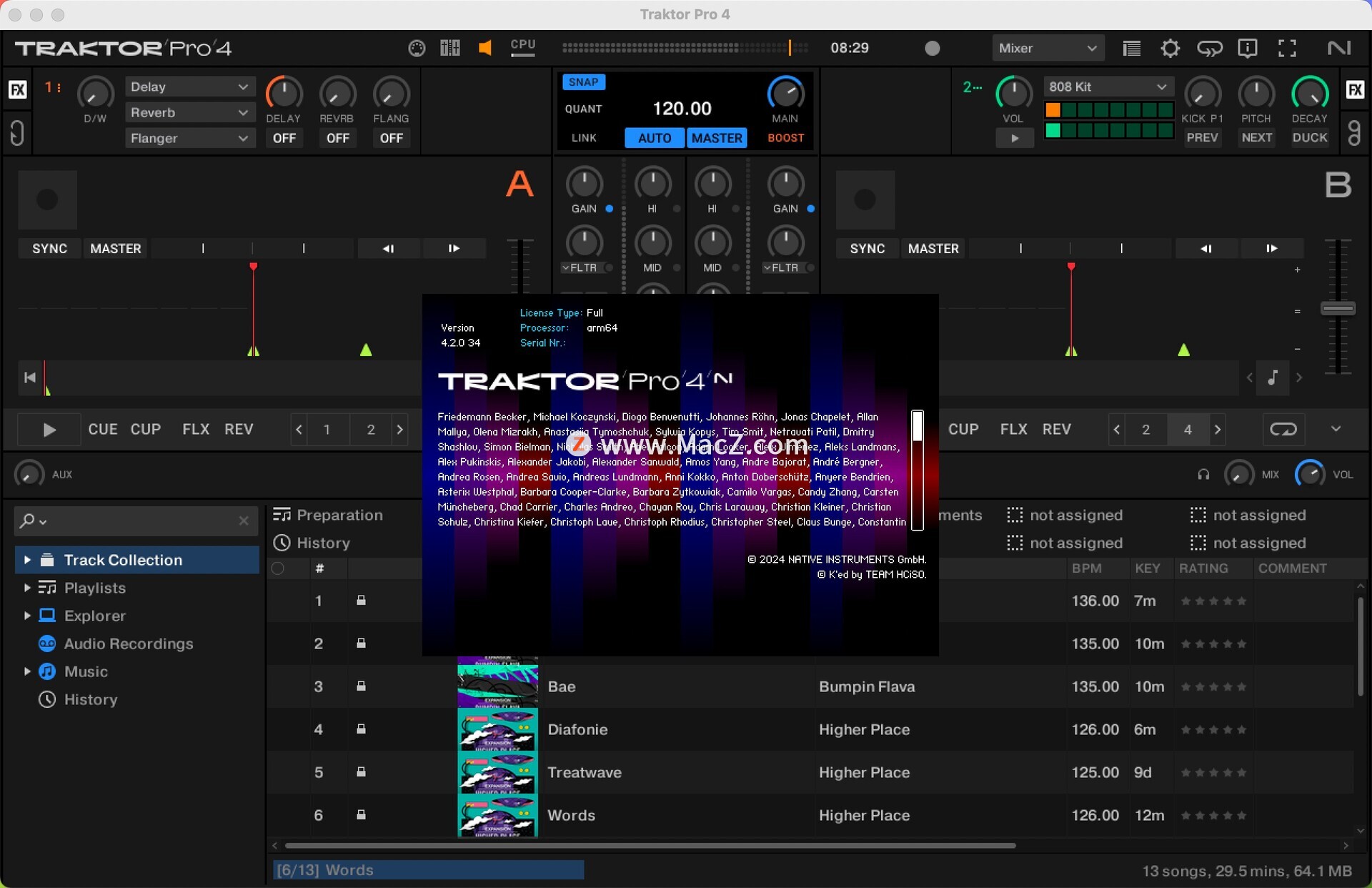The width and height of the screenshot is (1372, 888).
Task: Sort by the BPM column header
Action: [1086, 568]
